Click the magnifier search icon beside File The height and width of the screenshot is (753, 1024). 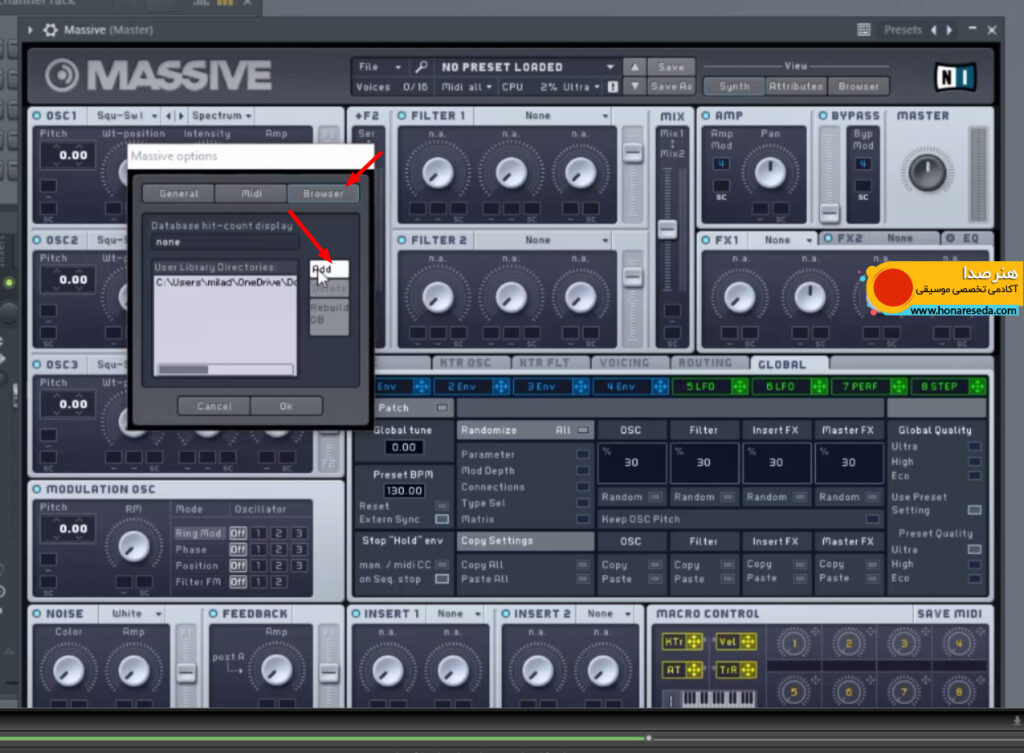[421, 67]
